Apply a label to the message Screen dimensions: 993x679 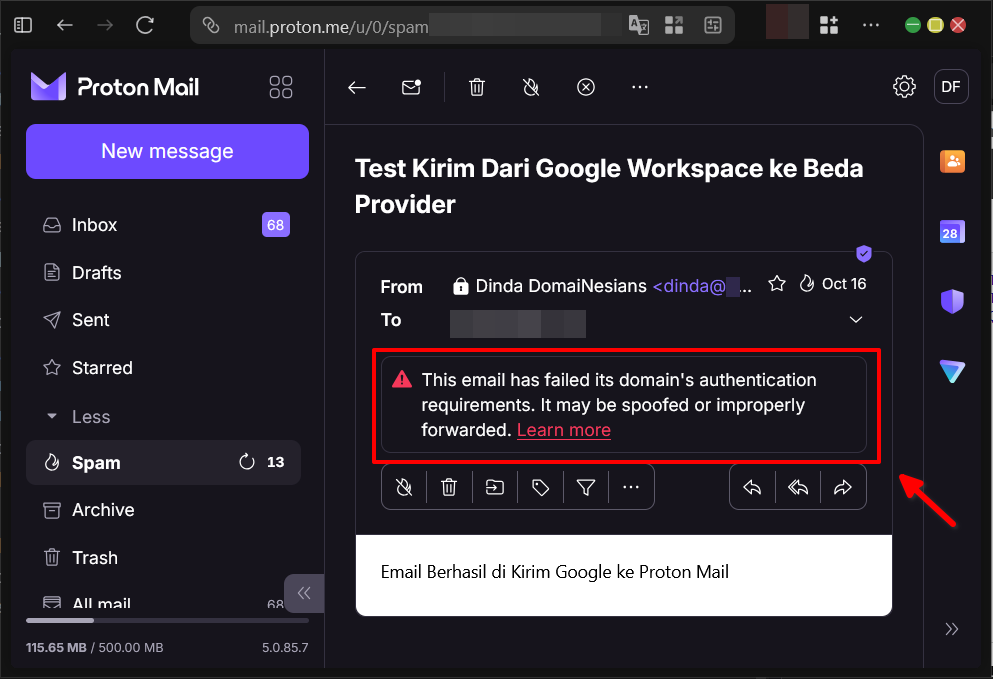(540, 487)
